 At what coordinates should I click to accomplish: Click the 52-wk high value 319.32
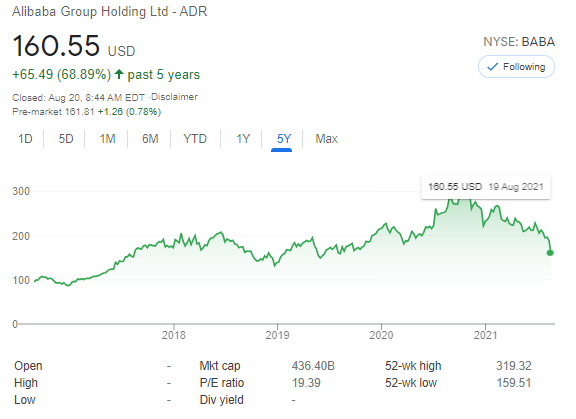514,366
